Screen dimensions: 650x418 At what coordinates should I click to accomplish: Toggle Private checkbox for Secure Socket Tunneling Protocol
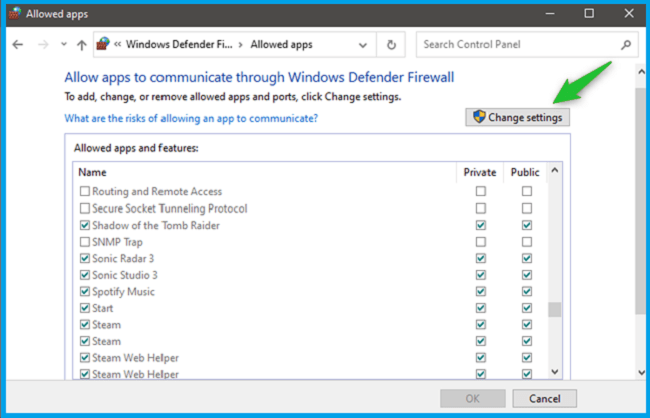click(480, 208)
